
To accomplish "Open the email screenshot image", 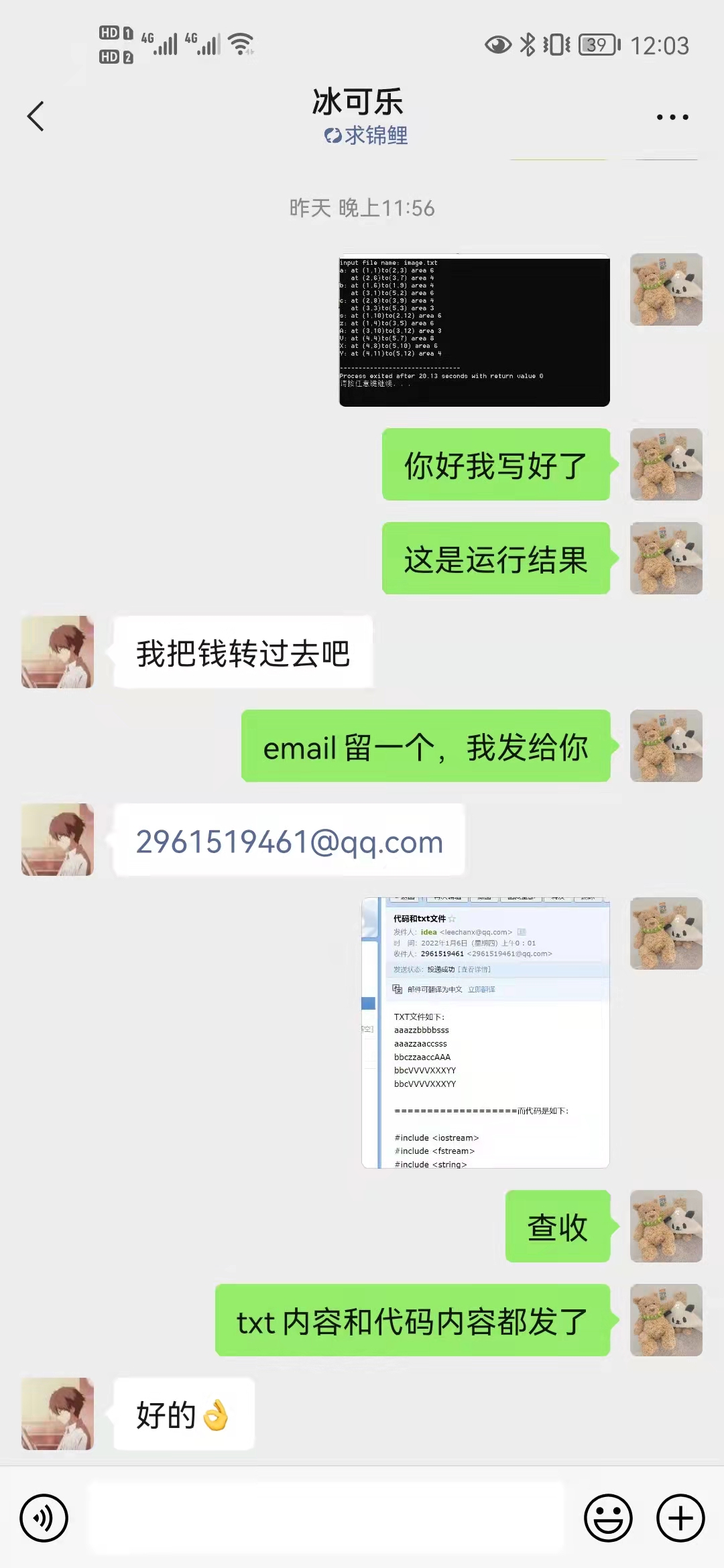I will point(485,1033).
